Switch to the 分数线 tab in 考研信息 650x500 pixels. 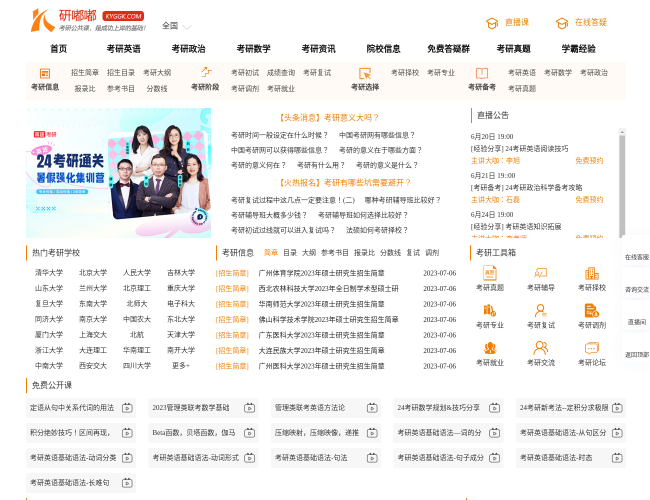(390, 252)
